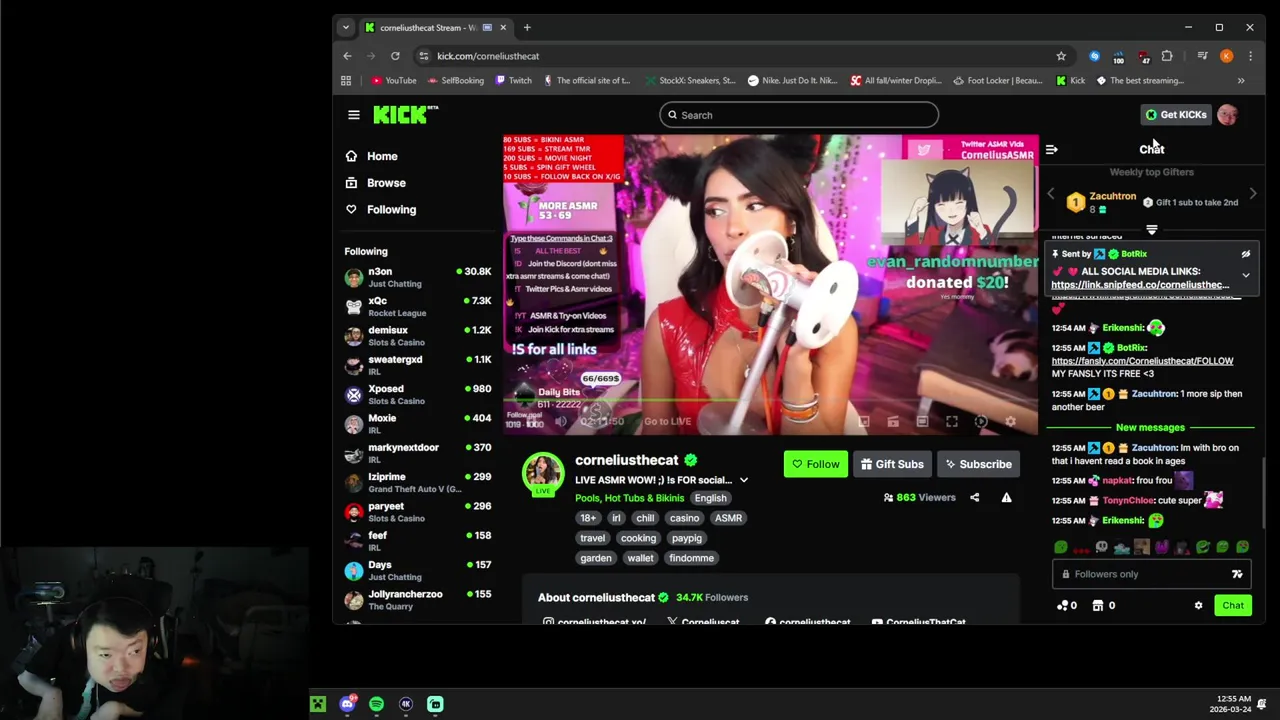The height and width of the screenshot is (720, 1280).
Task: Open Chrome three-dot menu
Action: click(x=1250, y=56)
